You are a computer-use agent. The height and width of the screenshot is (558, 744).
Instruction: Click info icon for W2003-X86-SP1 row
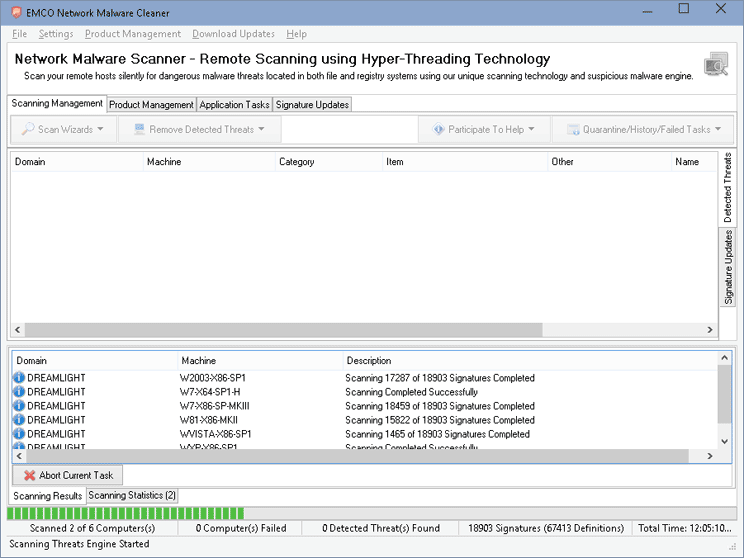point(19,378)
